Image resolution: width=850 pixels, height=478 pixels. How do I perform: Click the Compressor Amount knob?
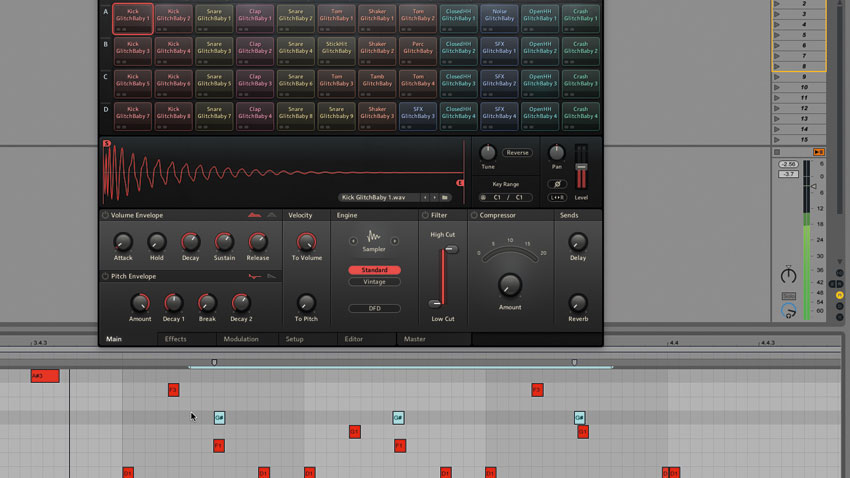[510, 285]
